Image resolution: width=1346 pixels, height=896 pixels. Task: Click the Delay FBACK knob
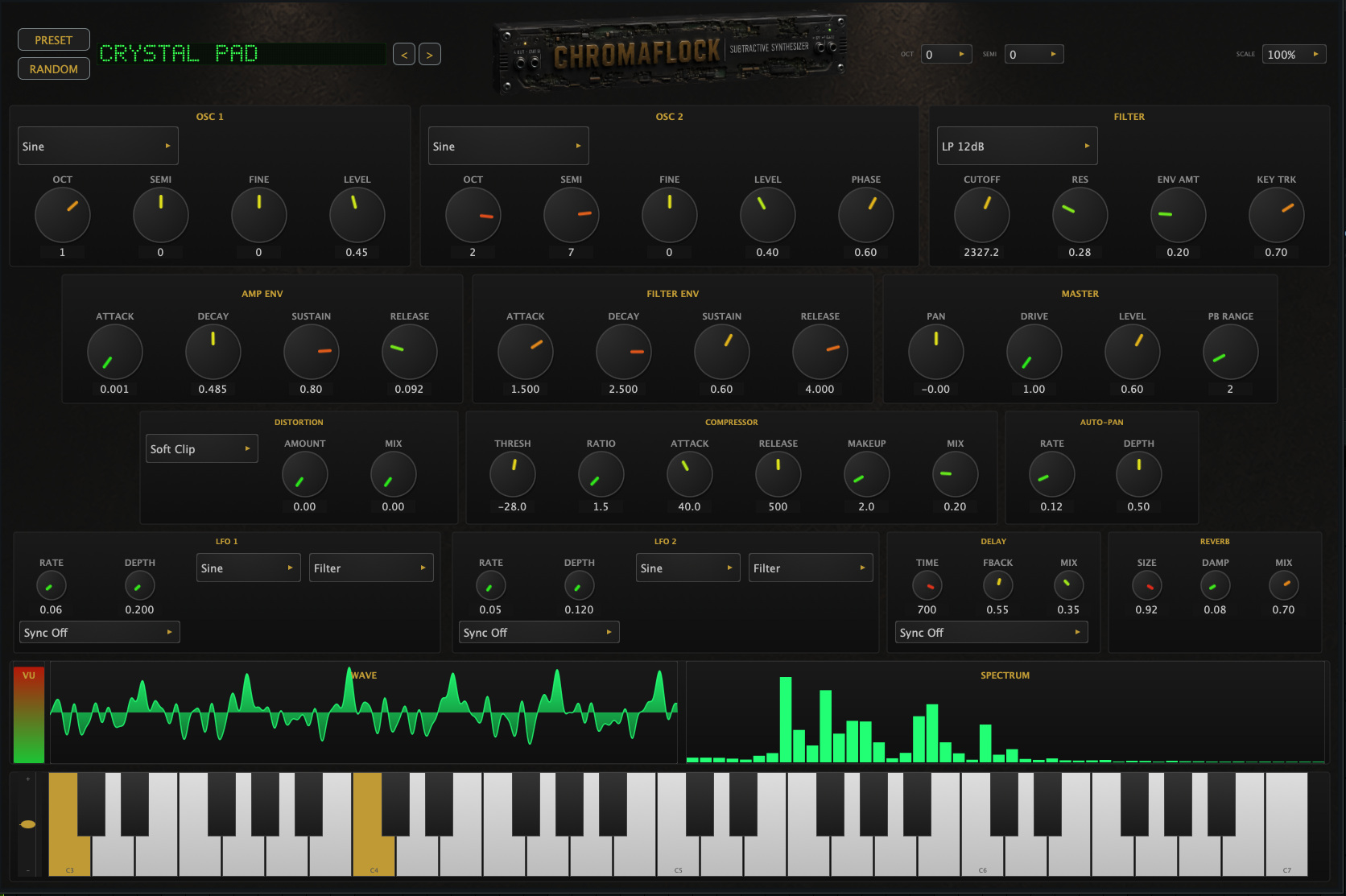[997, 585]
